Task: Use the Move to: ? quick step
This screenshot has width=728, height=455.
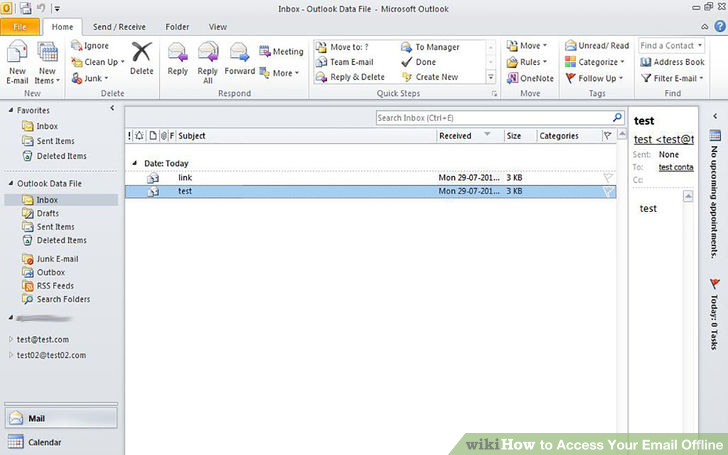Action: (342, 47)
